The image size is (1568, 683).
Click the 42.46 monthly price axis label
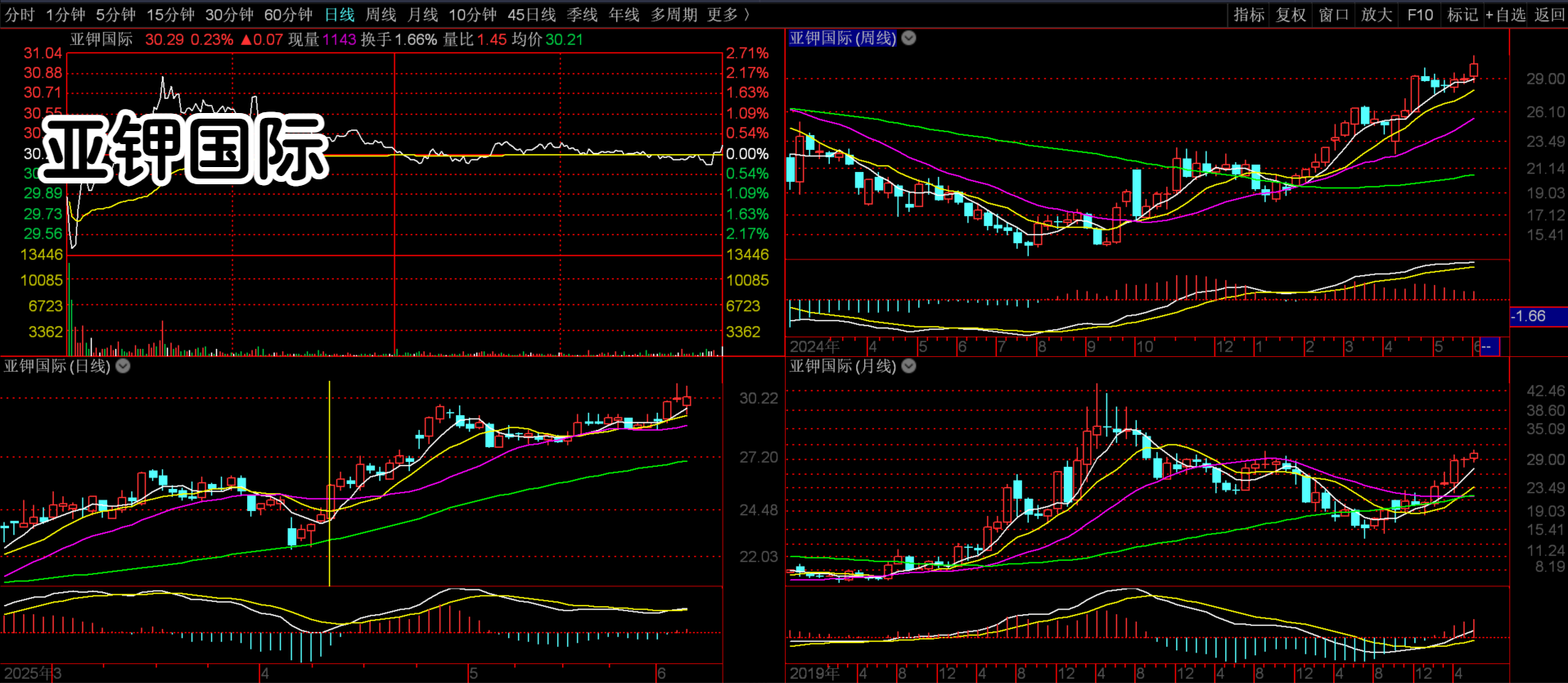(x=1546, y=391)
